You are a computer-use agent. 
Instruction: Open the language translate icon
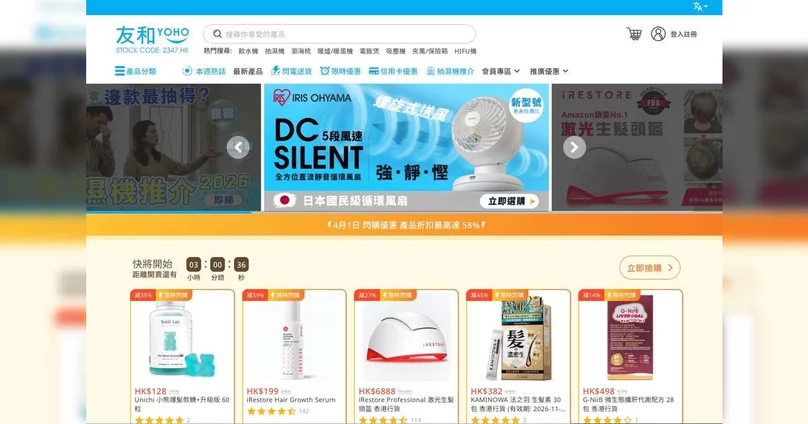click(x=697, y=6)
